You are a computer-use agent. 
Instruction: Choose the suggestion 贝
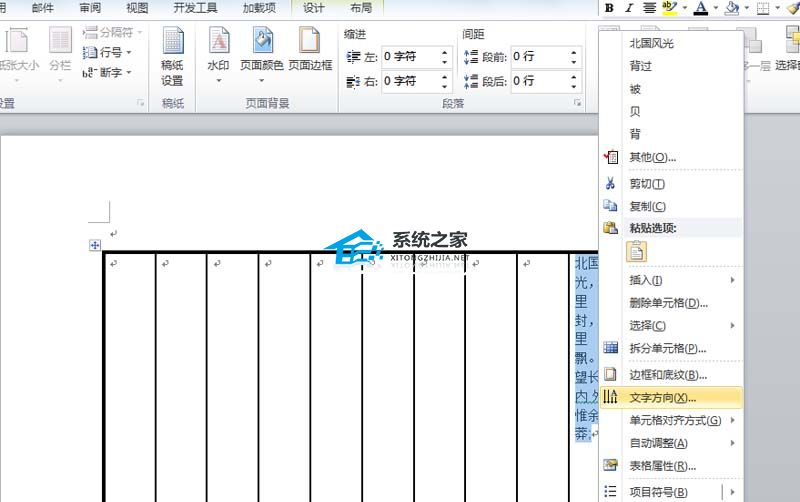pos(635,111)
